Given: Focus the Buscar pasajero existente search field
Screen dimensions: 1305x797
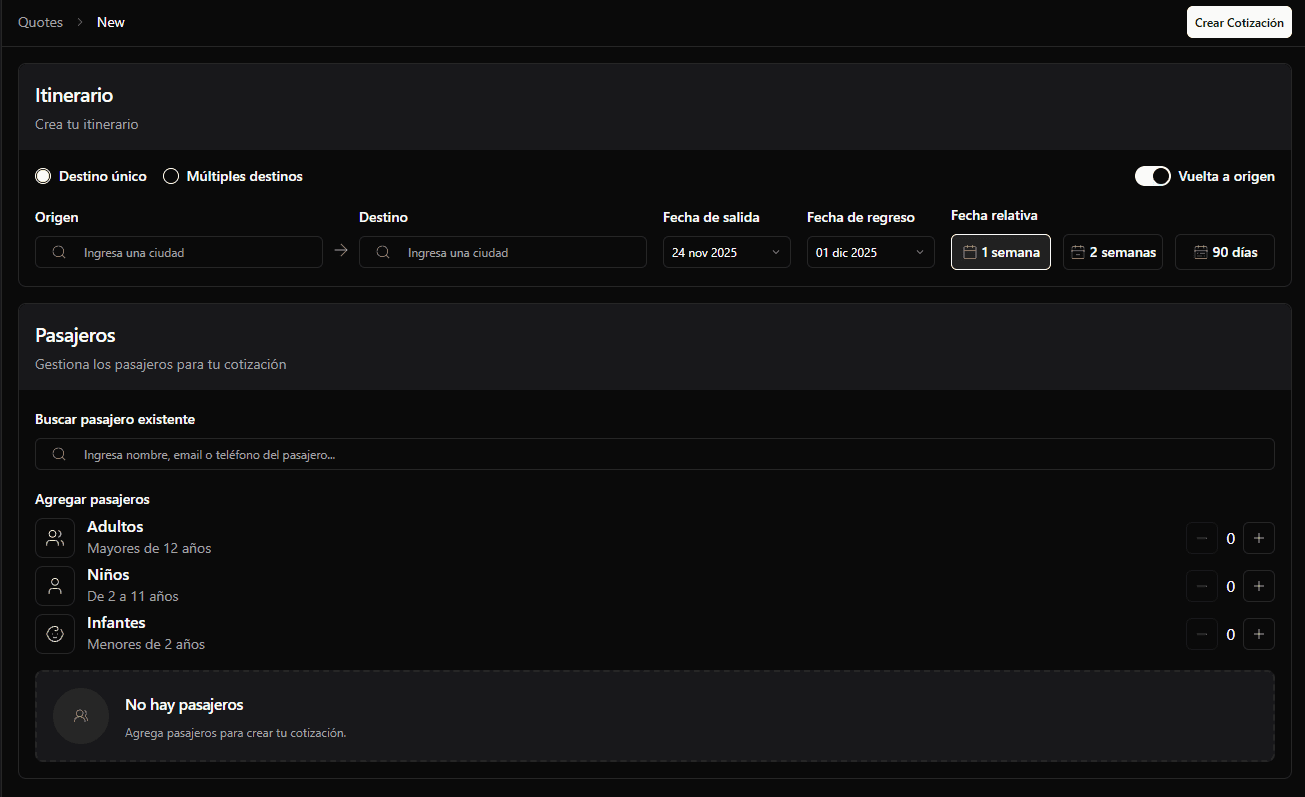Looking at the screenshot, I should (655, 454).
